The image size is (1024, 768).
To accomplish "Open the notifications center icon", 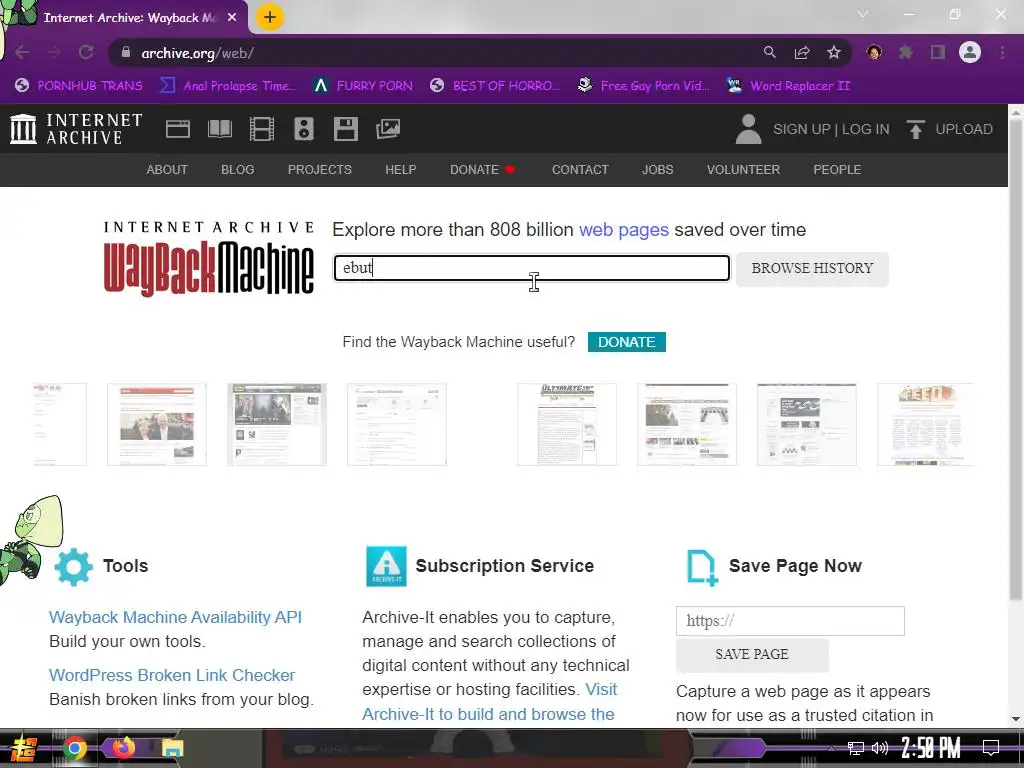I will click(991, 748).
